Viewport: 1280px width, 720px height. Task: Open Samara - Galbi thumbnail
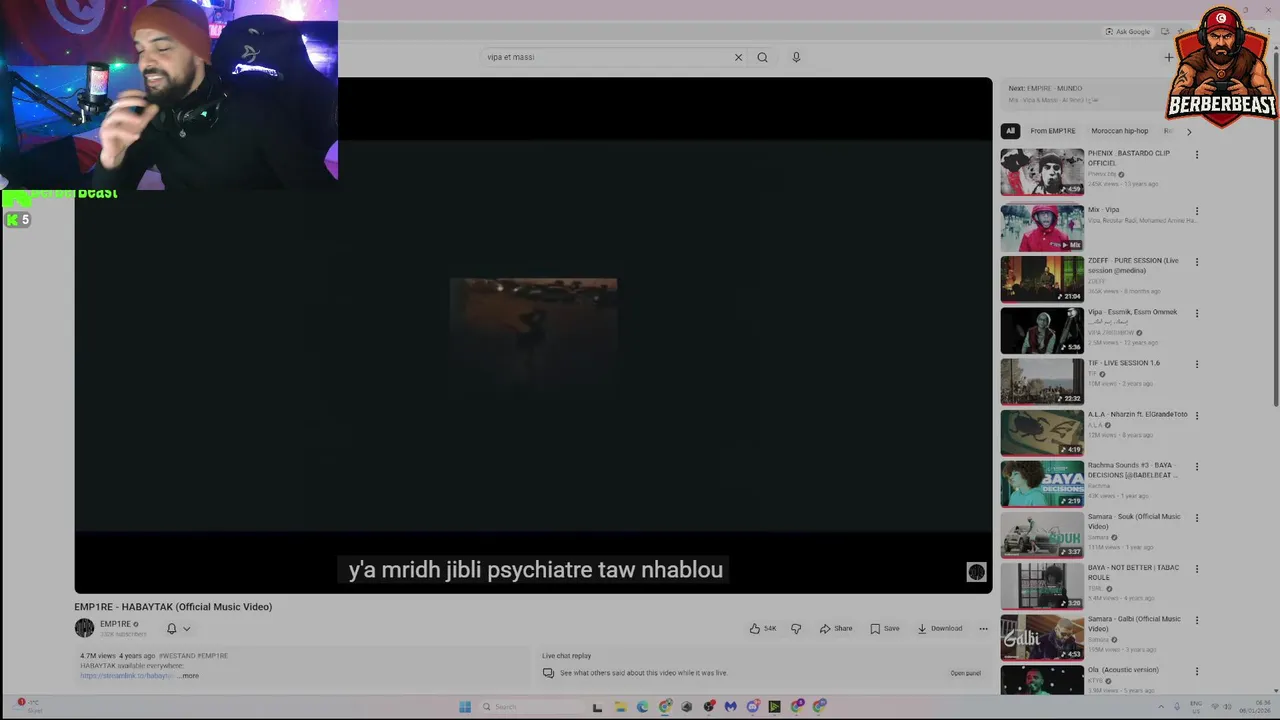coord(1042,637)
